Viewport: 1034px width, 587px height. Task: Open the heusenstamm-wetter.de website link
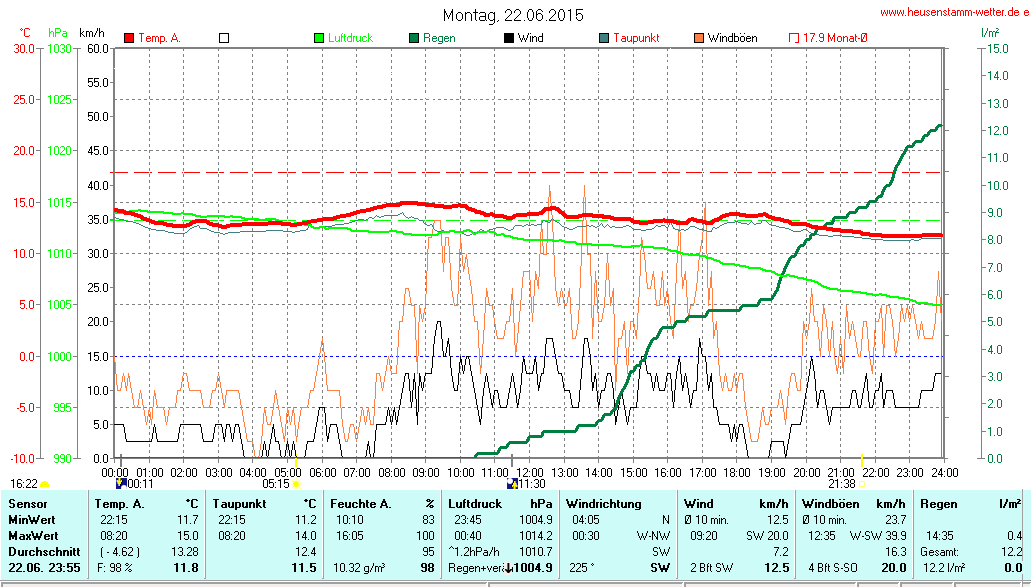(x=953, y=12)
